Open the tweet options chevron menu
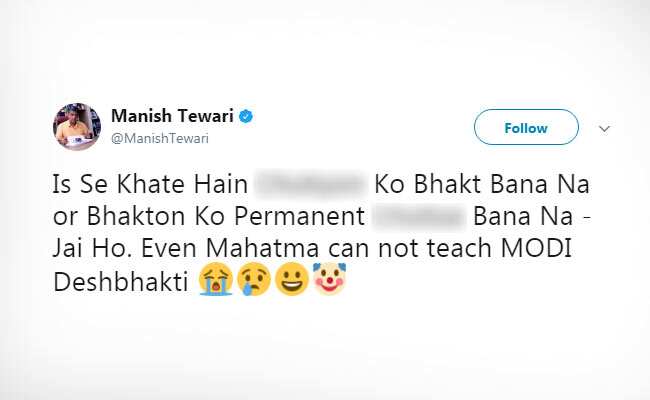Screen dimensions: 650x400 click(x=603, y=128)
